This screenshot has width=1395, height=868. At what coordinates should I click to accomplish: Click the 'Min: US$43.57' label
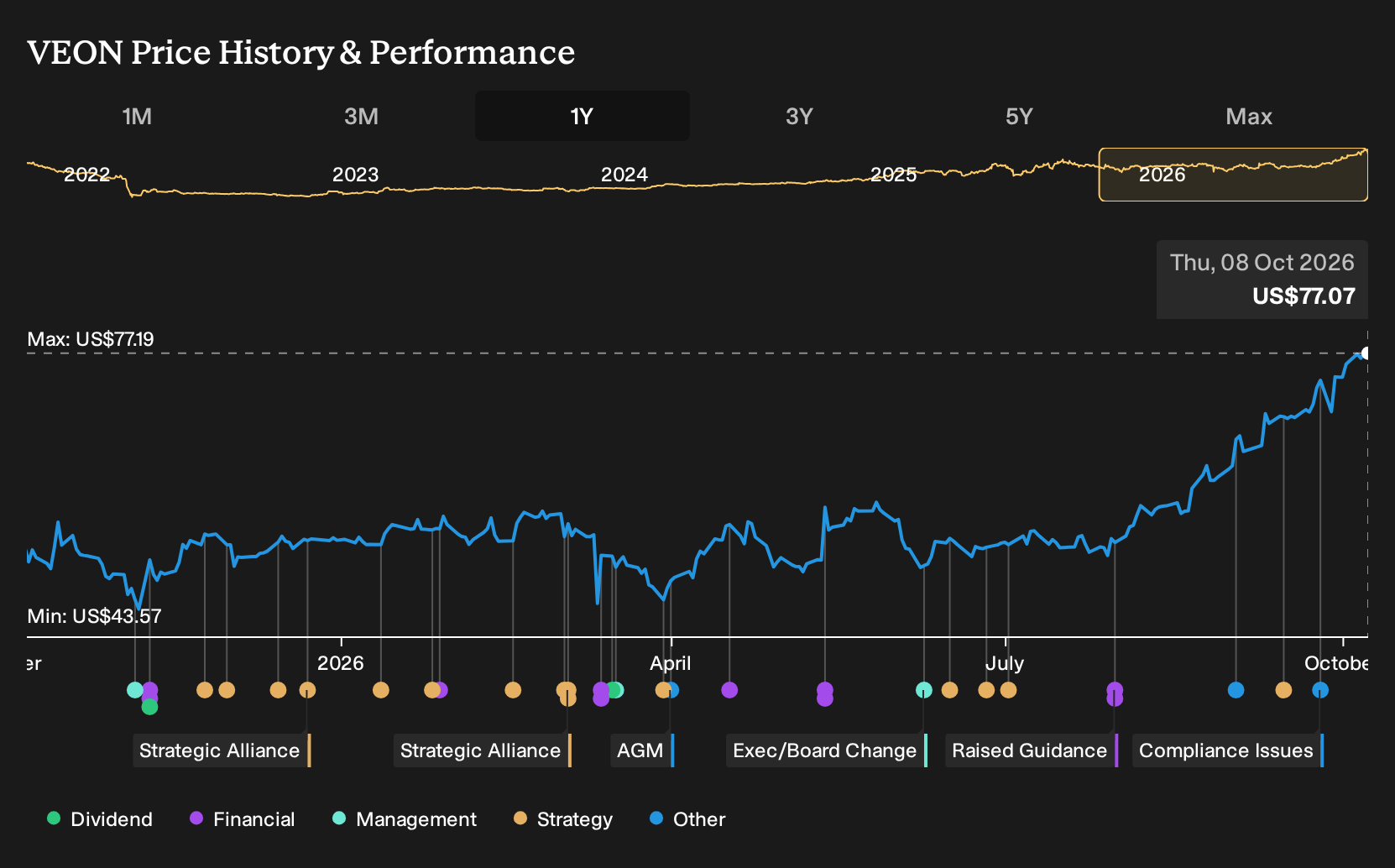tap(94, 616)
